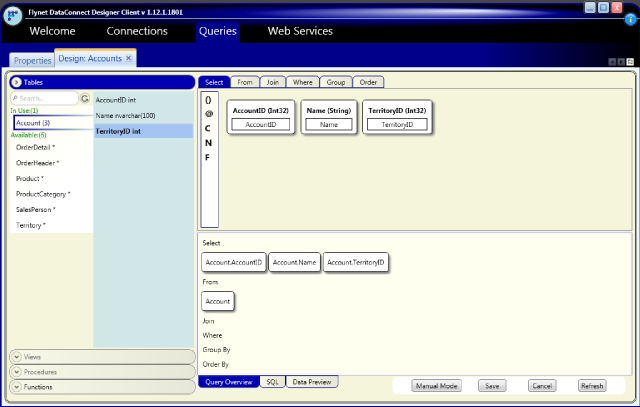The width and height of the screenshot is (640, 407).
Task: Switch to the From clause tab
Action: pos(245,82)
